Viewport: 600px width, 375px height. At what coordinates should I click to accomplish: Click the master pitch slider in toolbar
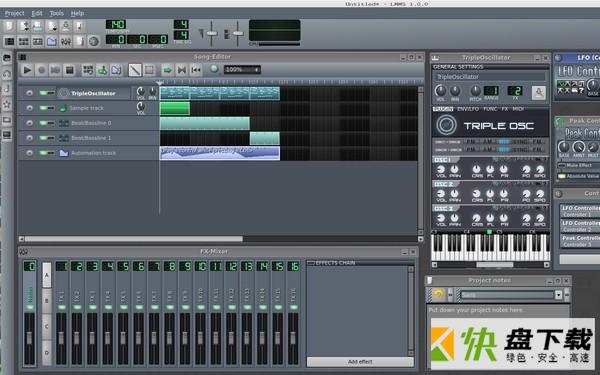click(x=238, y=34)
